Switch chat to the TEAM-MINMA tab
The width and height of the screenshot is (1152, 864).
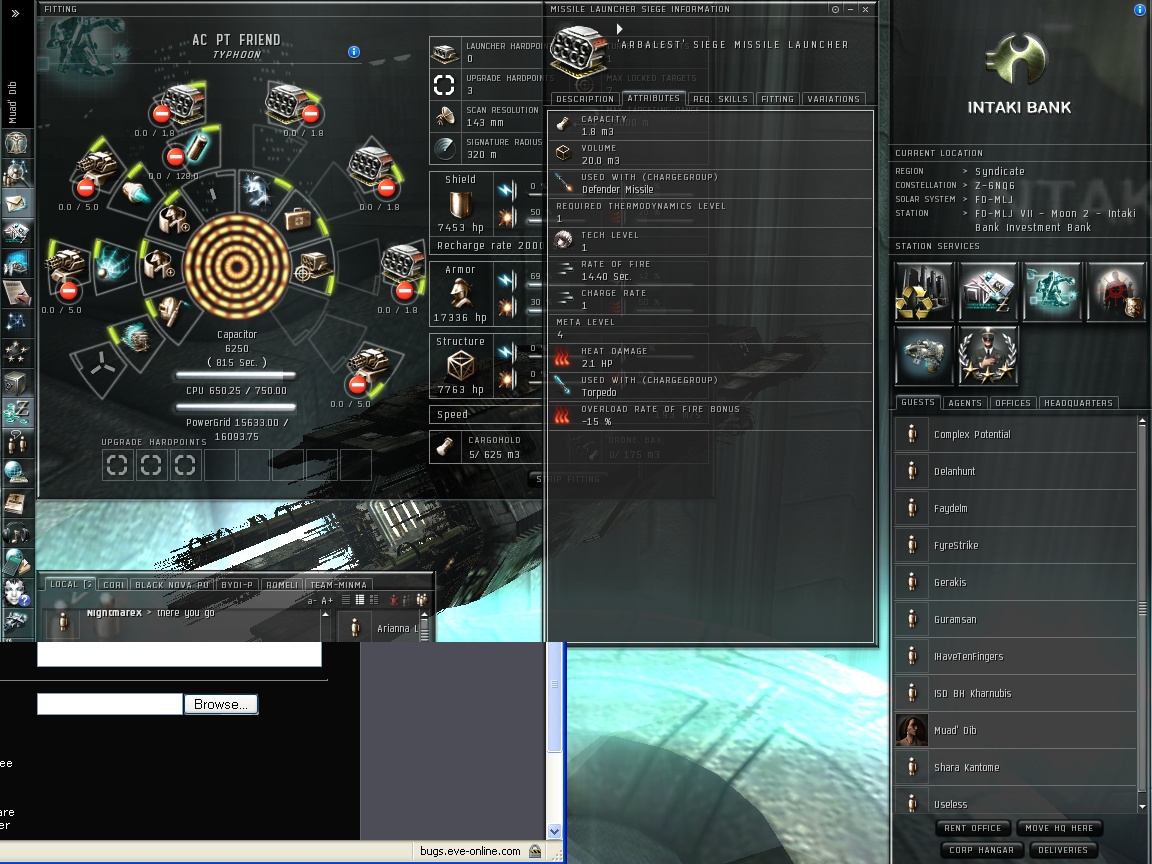338,585
